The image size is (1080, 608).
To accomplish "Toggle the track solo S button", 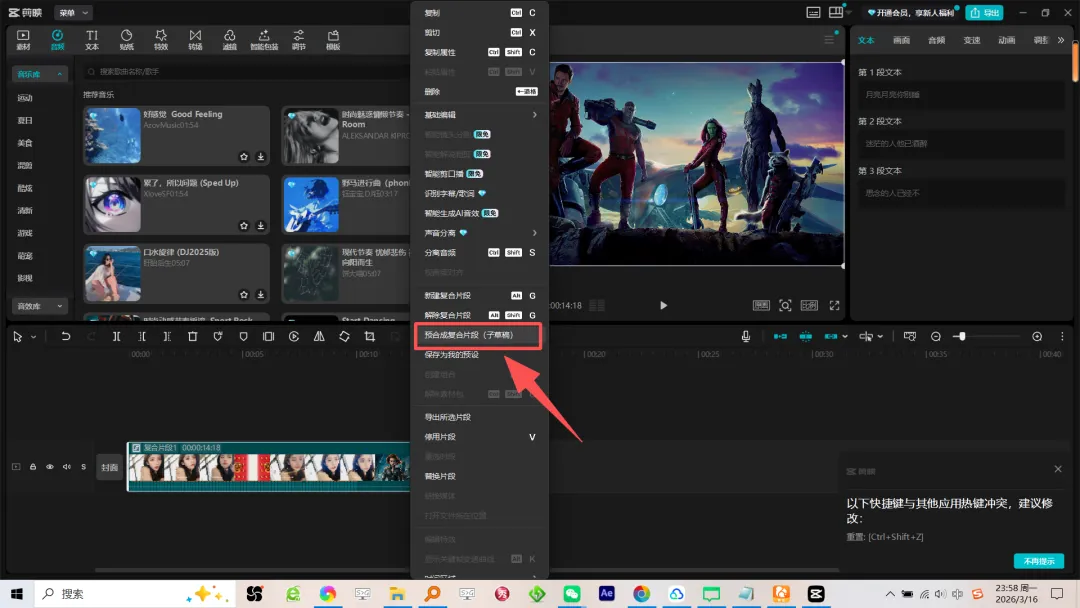I will [x=84, y=467].
